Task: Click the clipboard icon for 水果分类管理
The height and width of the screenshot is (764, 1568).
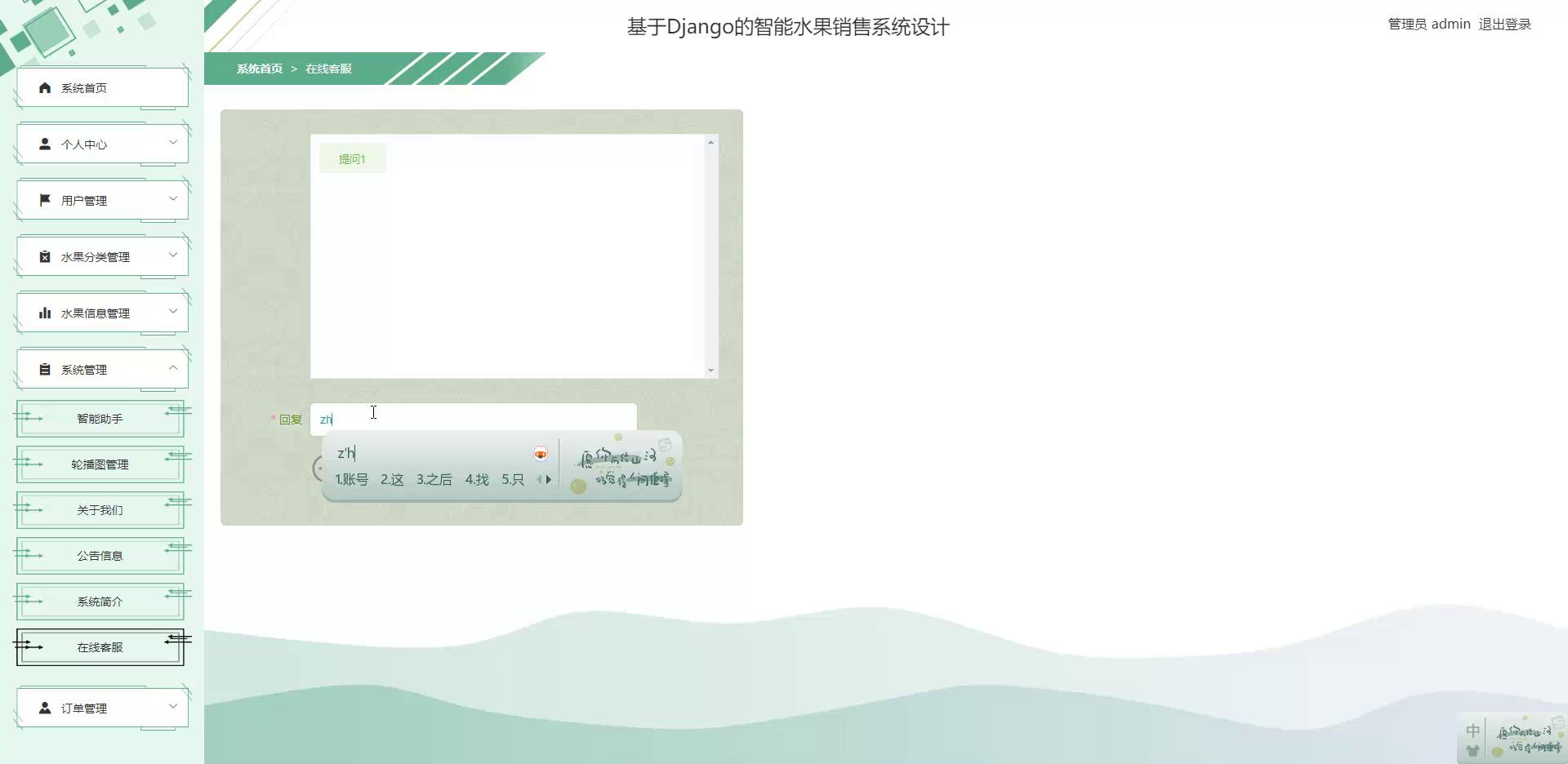Action: point(45,256)
